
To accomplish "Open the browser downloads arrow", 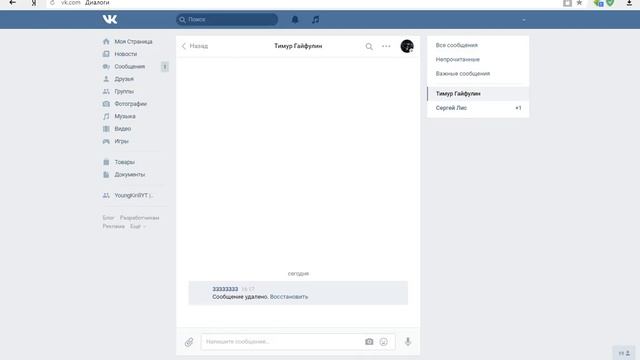I will 629,3.
